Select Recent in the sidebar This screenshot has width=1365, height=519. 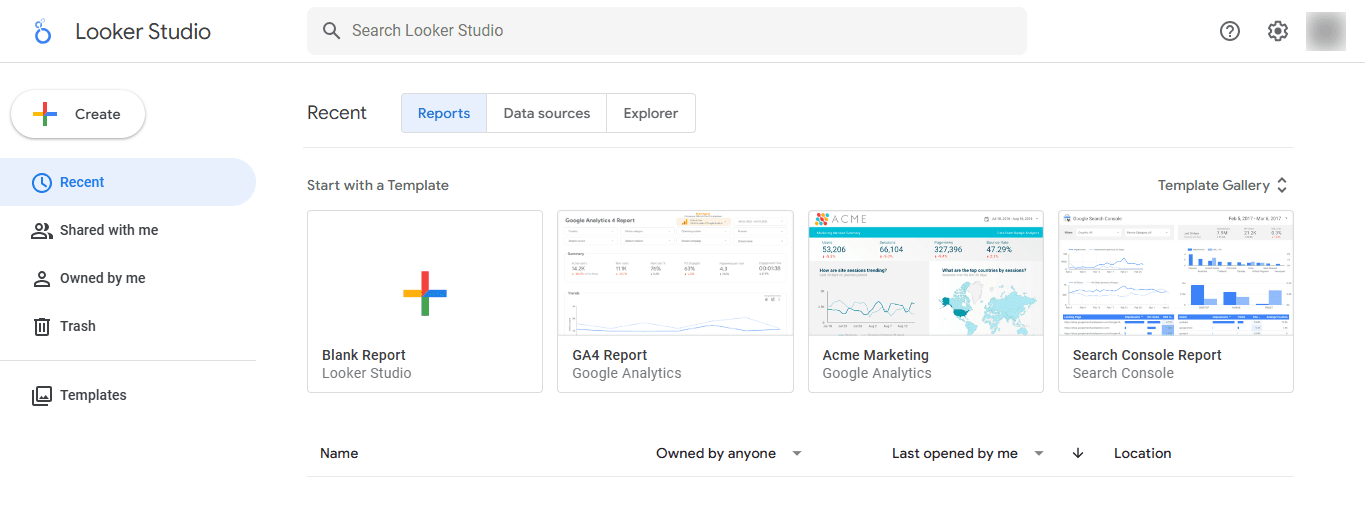coord(128,182)
